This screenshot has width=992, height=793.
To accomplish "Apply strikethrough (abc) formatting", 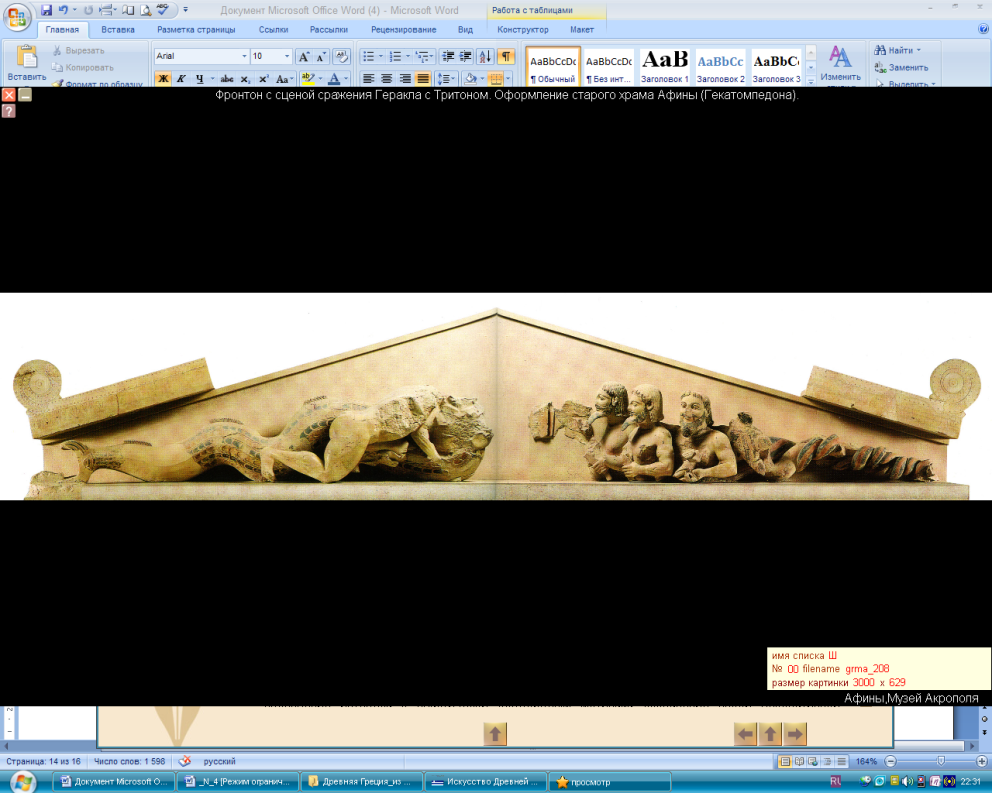I will coord(227,78).
